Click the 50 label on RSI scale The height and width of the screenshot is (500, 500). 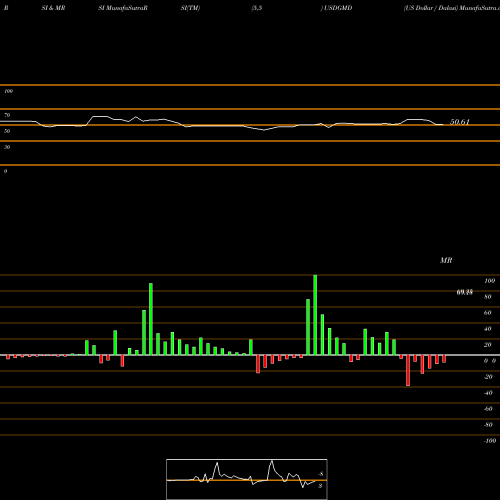[x=7, y=131]
